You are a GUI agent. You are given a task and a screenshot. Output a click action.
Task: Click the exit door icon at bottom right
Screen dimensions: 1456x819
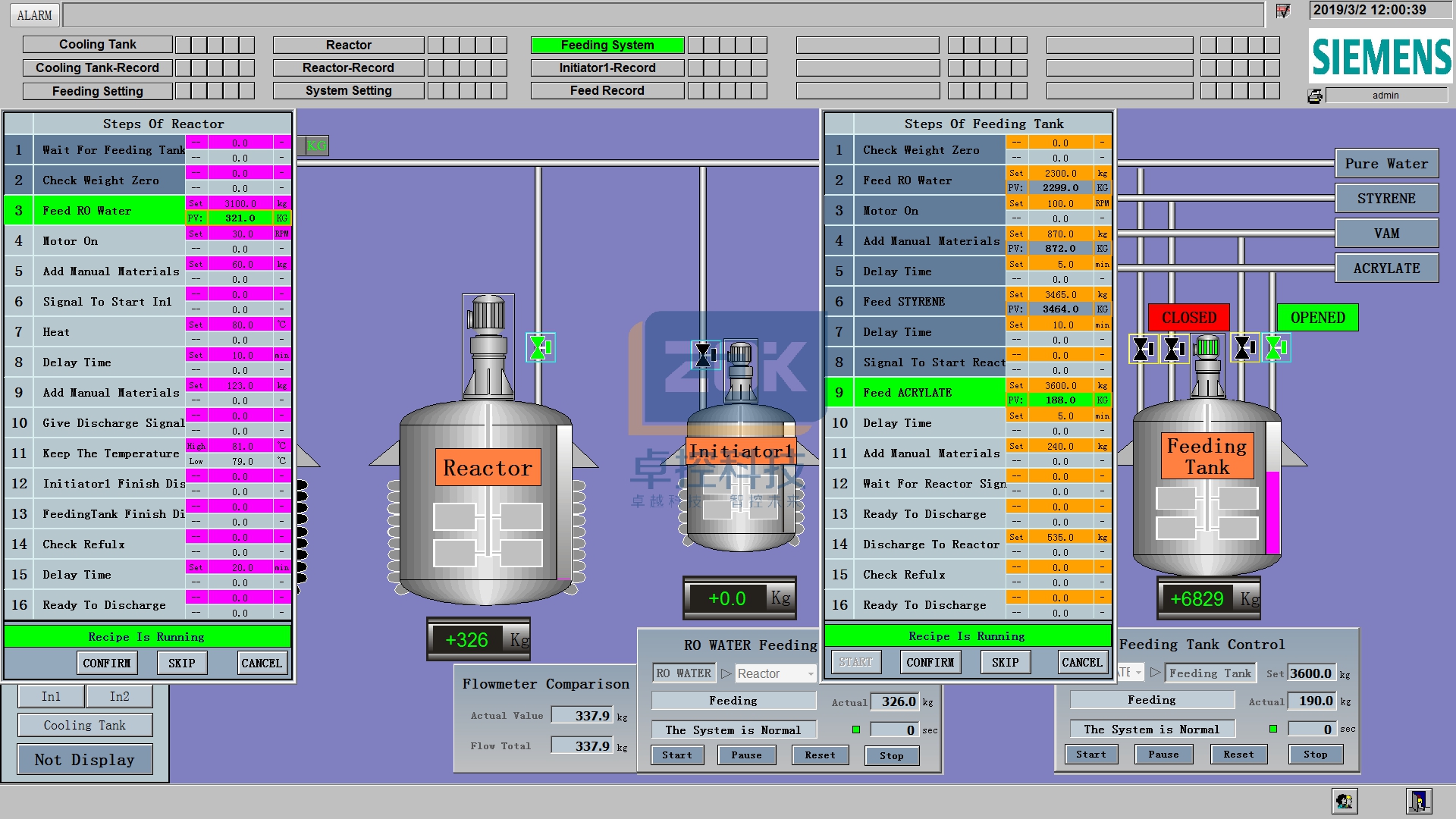pyautogui.click(x=1419, y=801)
